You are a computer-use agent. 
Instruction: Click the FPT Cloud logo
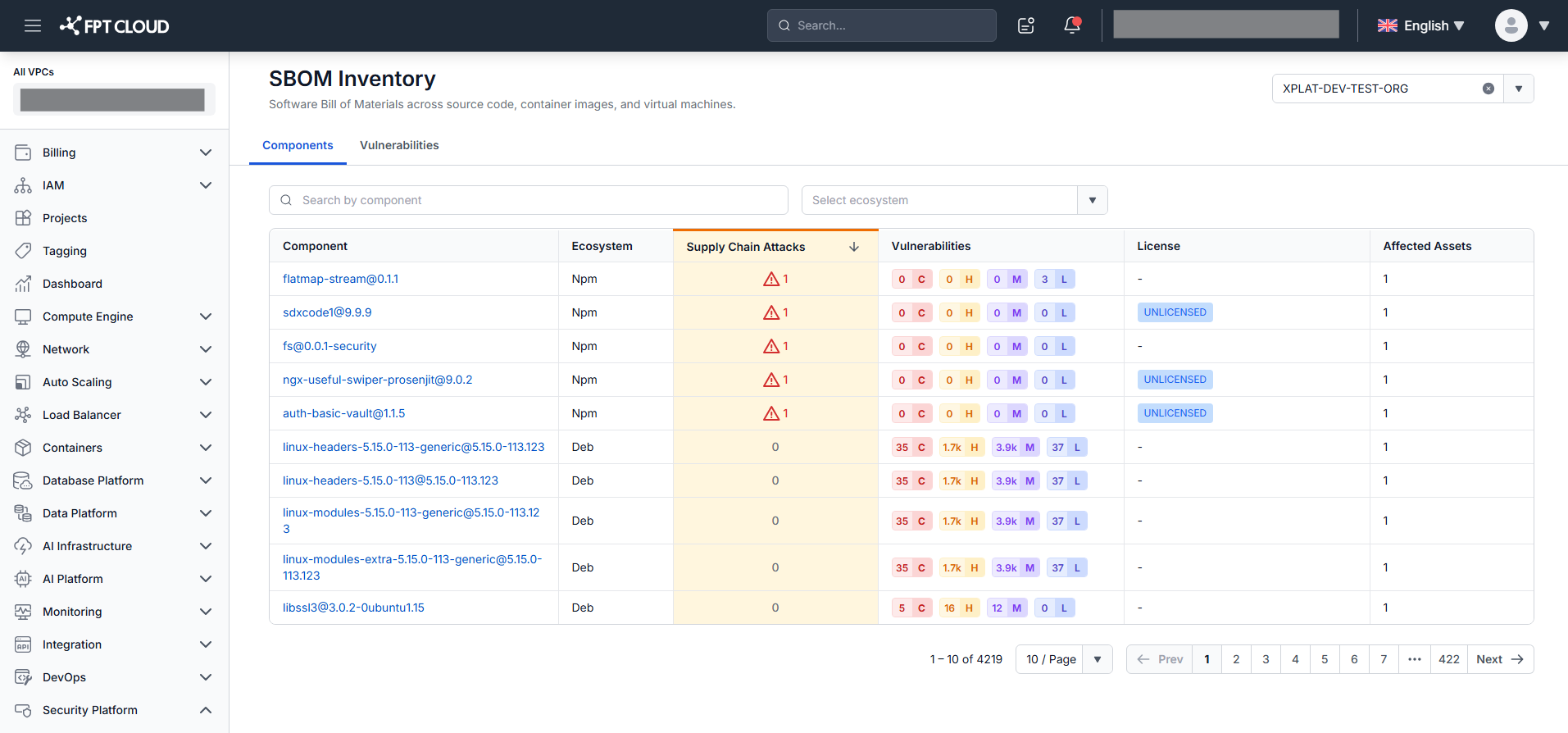(x=114, y=25)
